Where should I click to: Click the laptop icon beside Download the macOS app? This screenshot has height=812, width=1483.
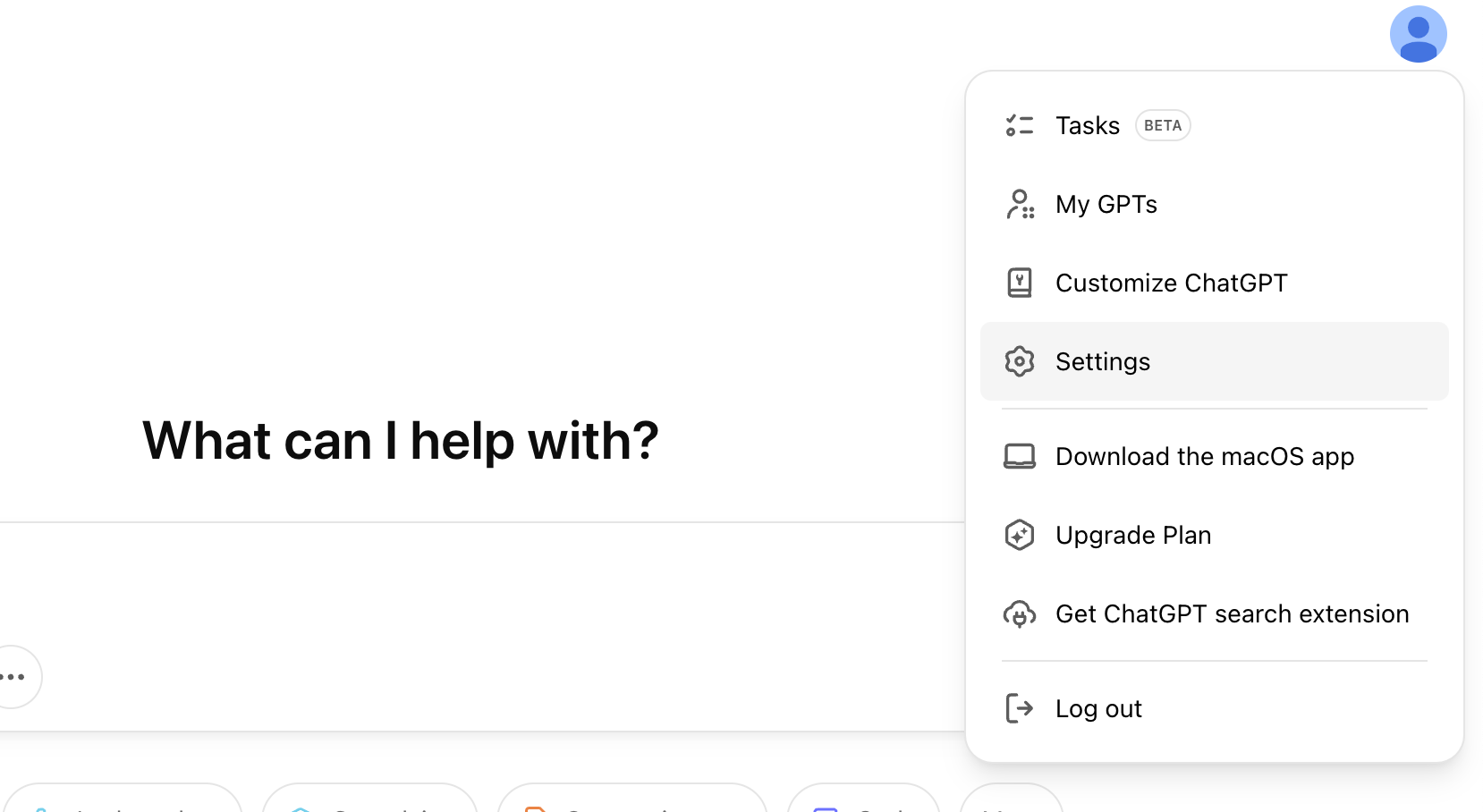[1019, 456]
